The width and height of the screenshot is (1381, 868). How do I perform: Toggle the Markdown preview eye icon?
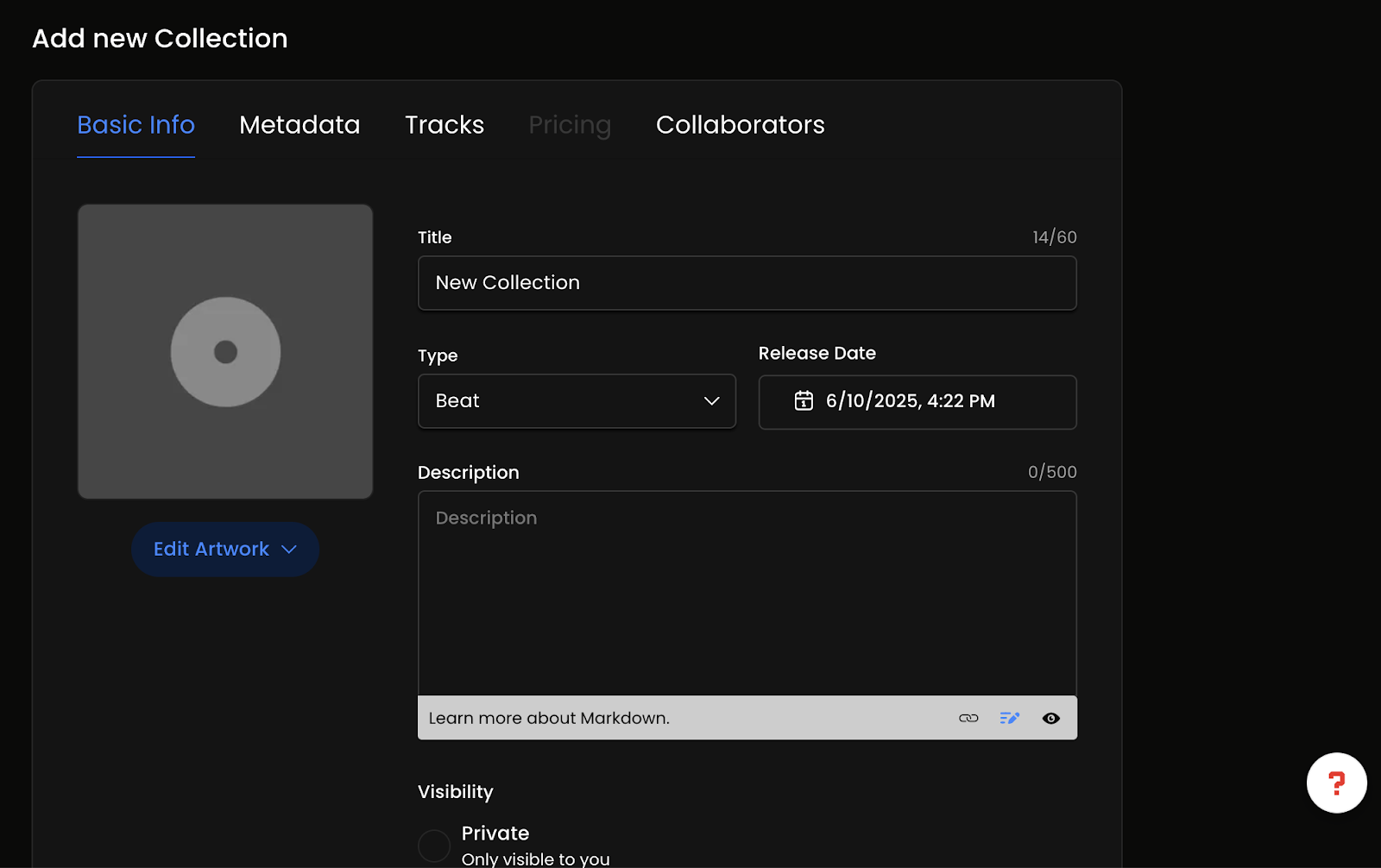(1050, 718)
